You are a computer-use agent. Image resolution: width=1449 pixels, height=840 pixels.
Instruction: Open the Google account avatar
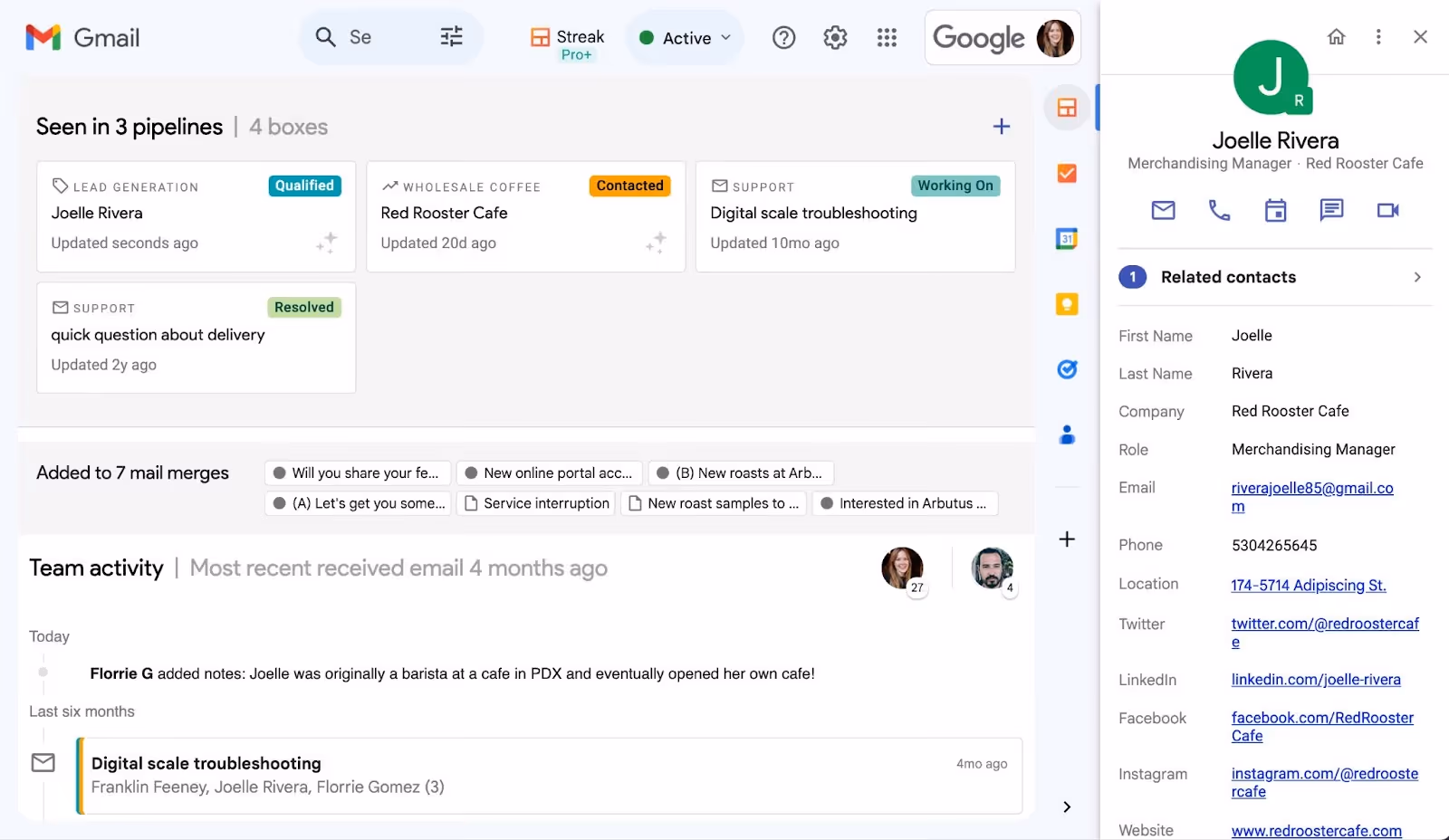1054,38
